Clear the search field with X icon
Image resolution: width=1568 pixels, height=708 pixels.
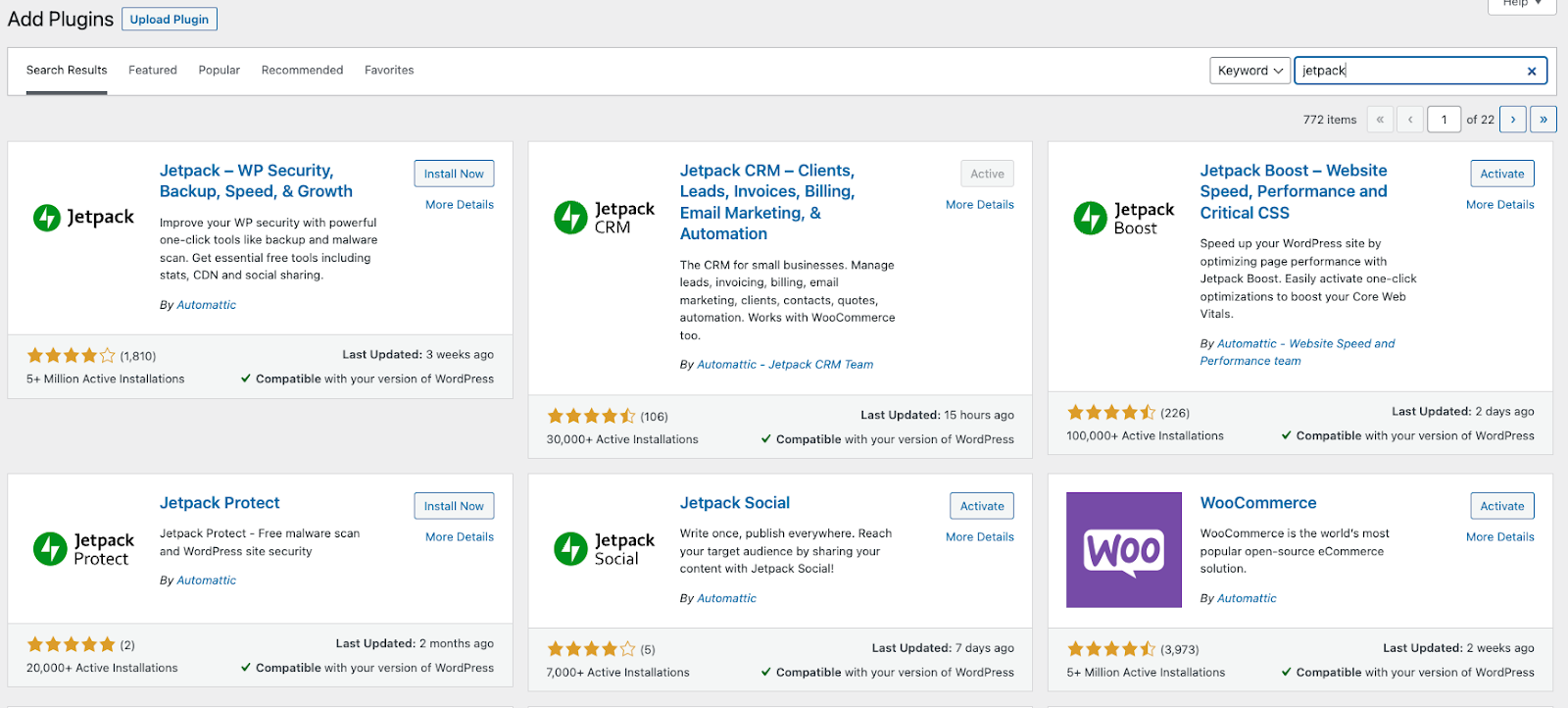point(1531,71)
